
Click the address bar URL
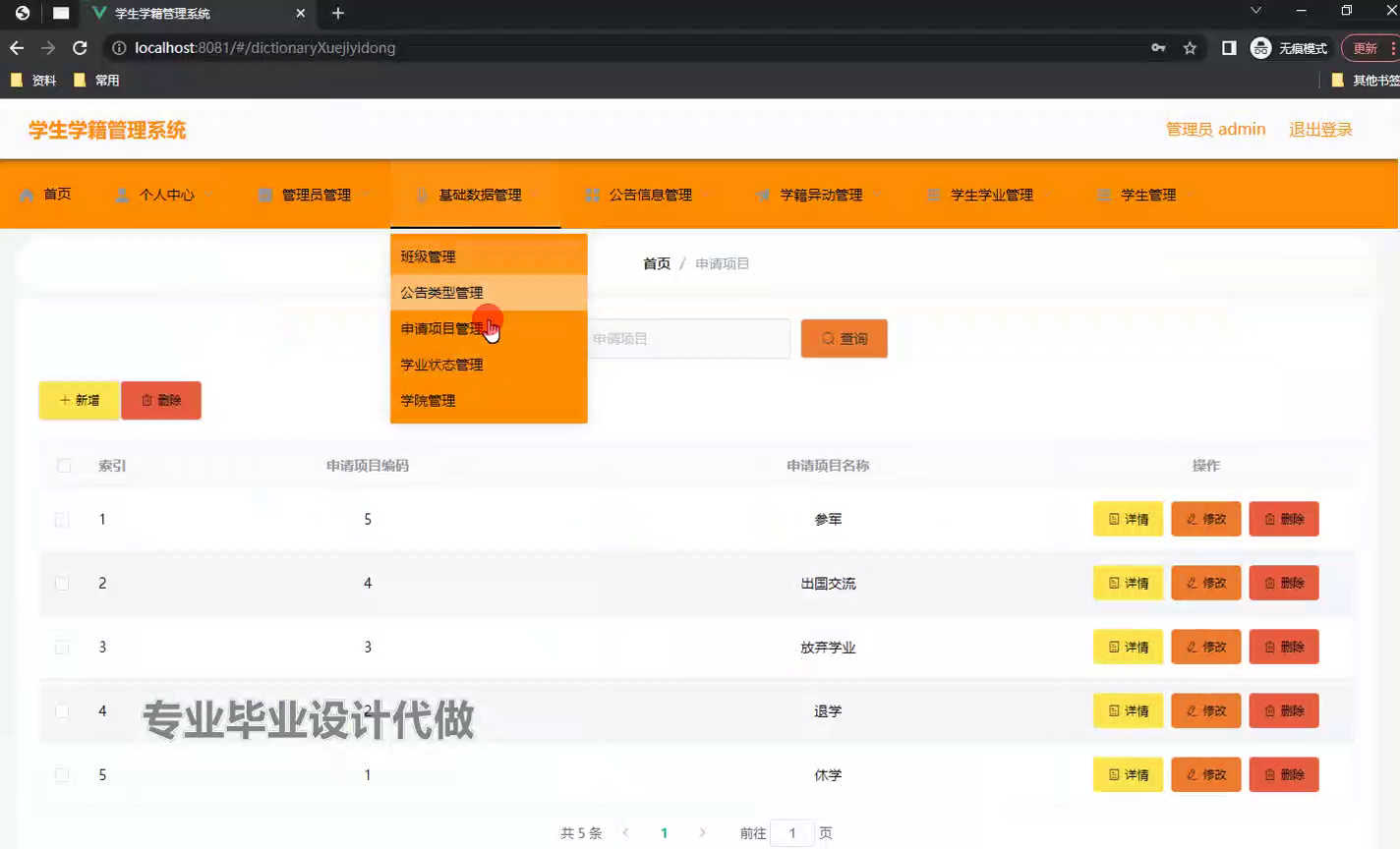coord(265,48)
